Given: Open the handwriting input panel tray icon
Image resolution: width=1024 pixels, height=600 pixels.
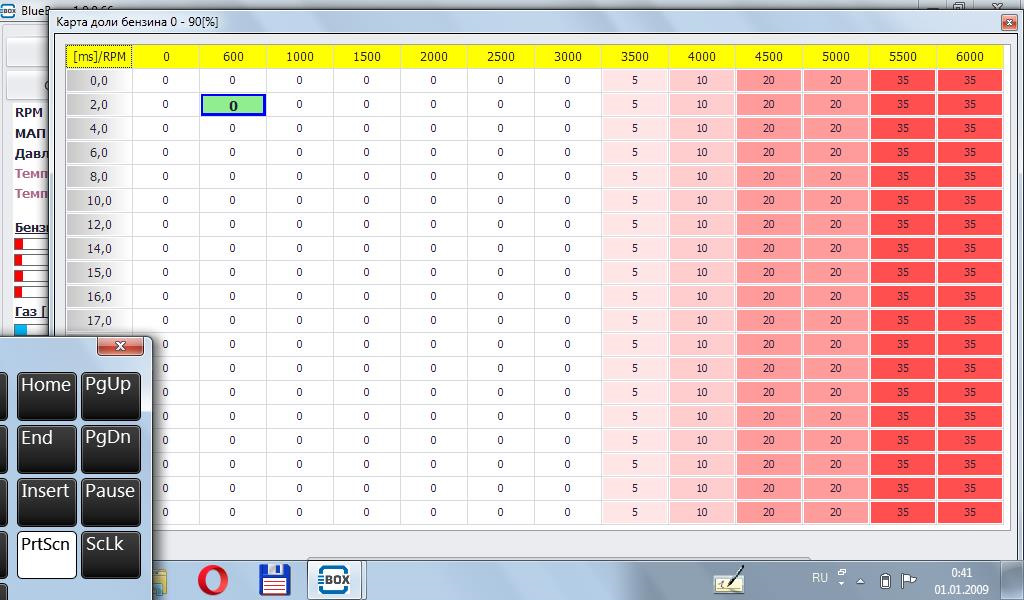Looking at the screenshot, I should point(729,580).
